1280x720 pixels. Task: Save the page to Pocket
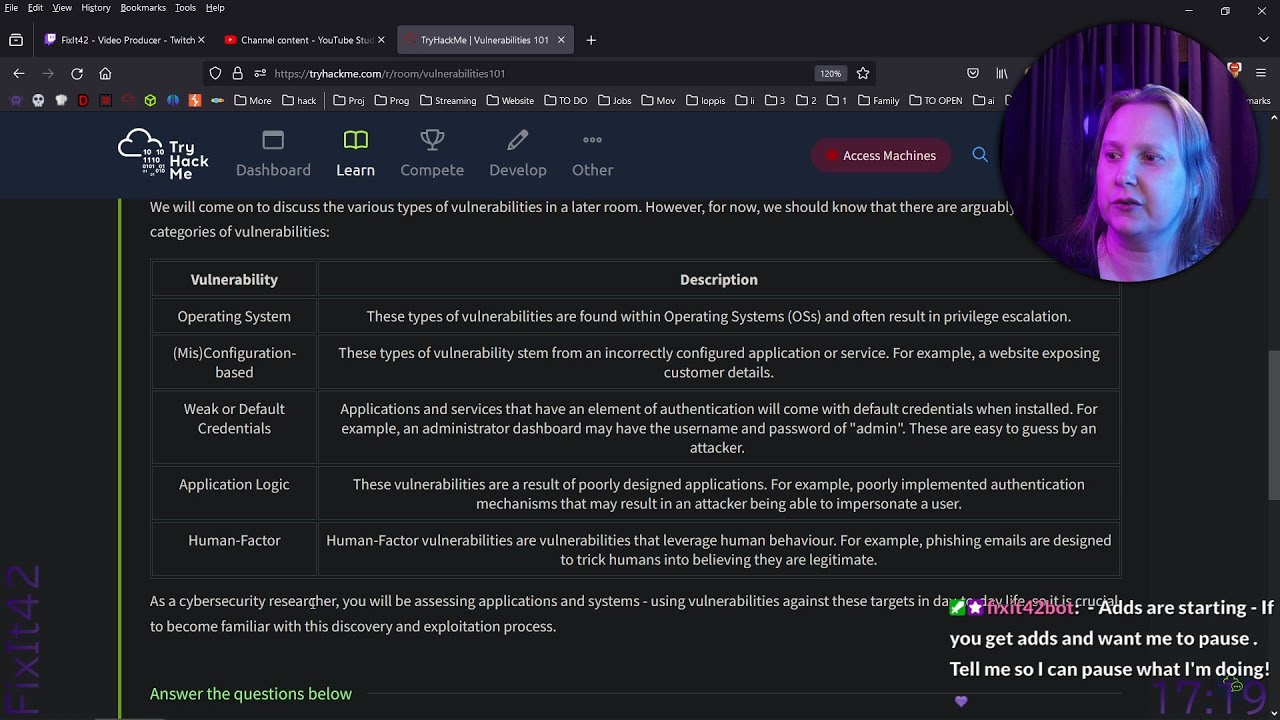[973, 73]
